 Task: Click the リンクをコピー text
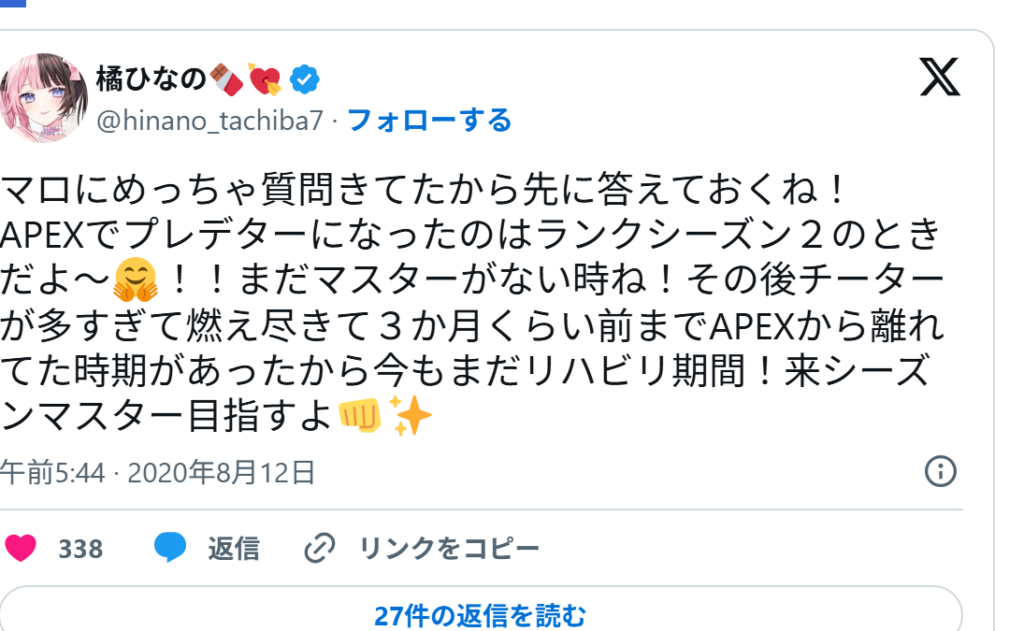point(449,549)
